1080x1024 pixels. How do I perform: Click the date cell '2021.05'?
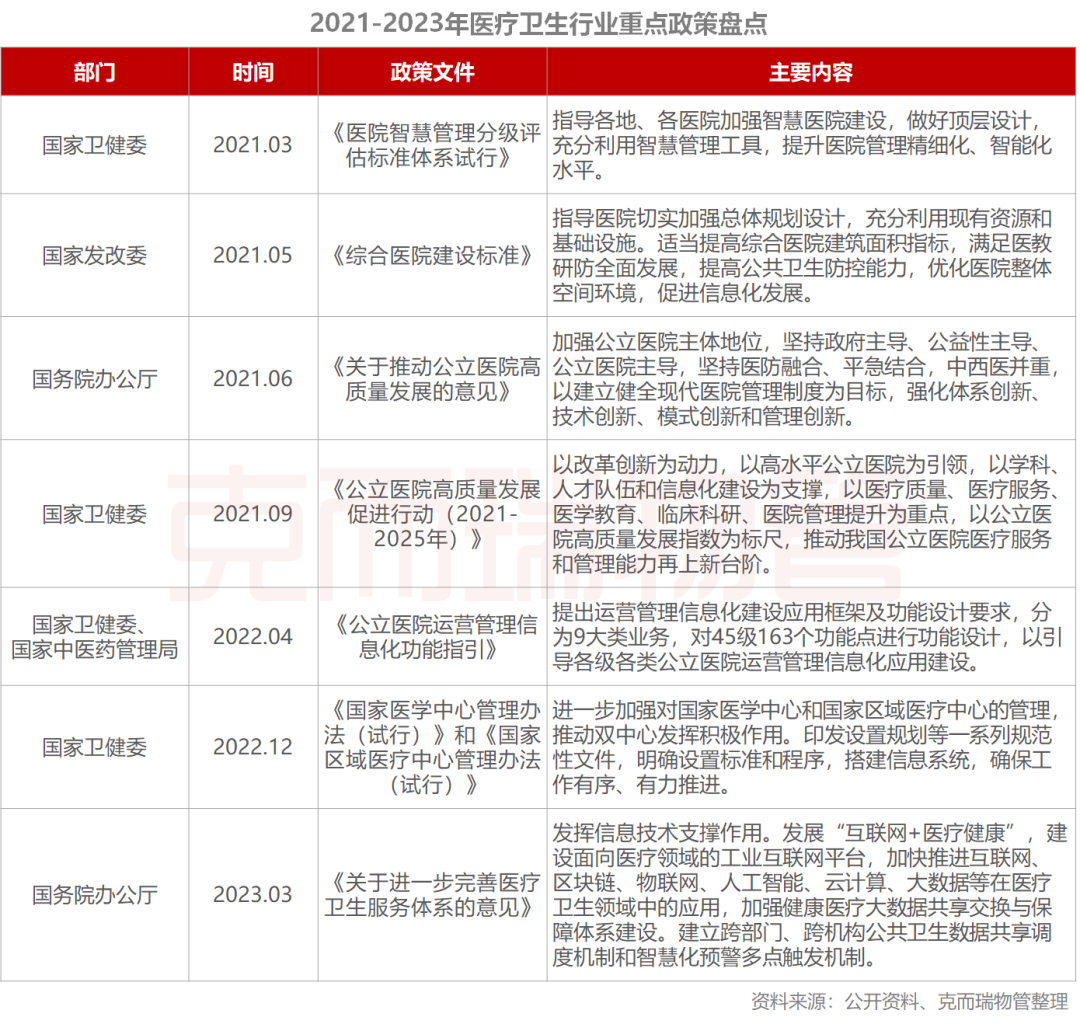click(x=253, y=255)
